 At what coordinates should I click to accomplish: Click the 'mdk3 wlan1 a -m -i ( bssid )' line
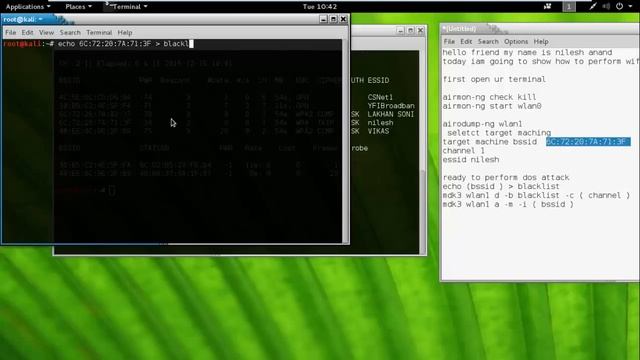508,204
